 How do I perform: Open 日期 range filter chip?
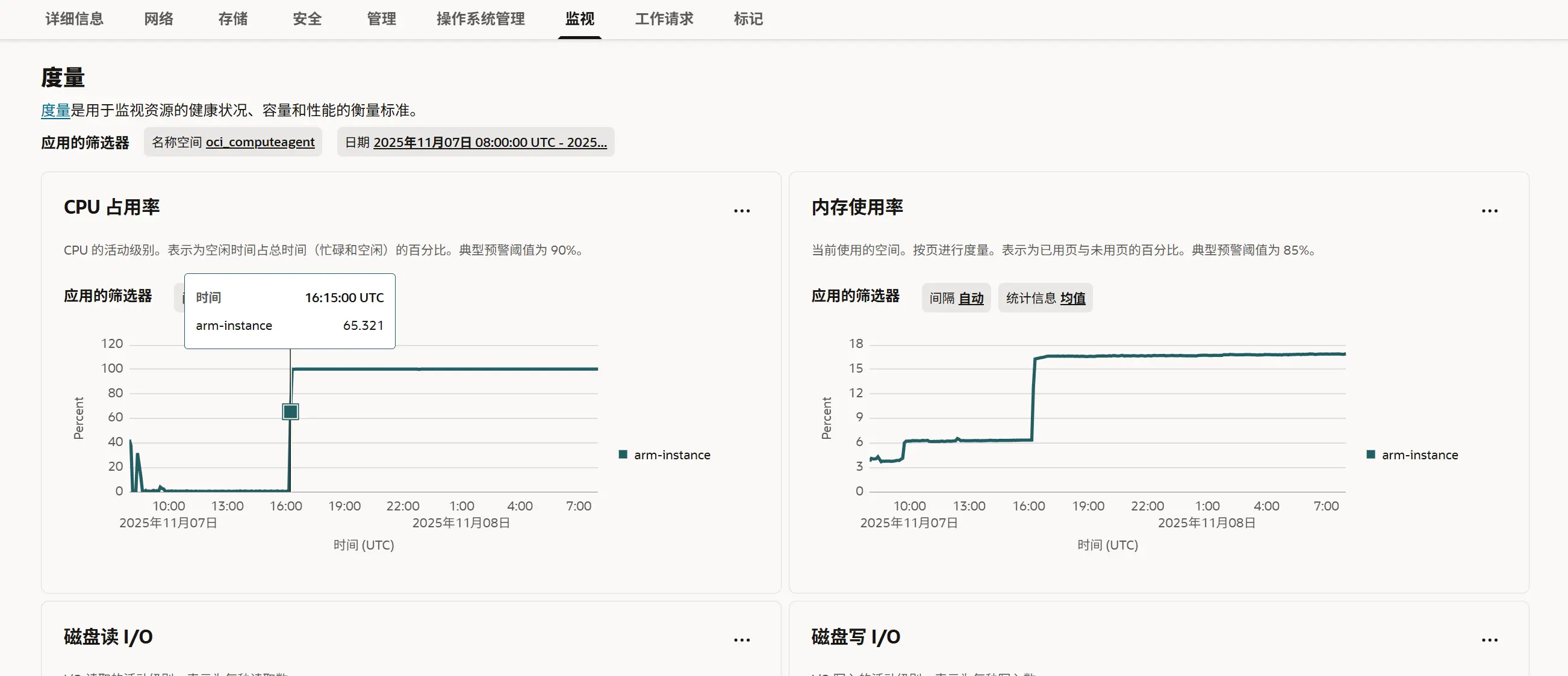coord(475,143)
